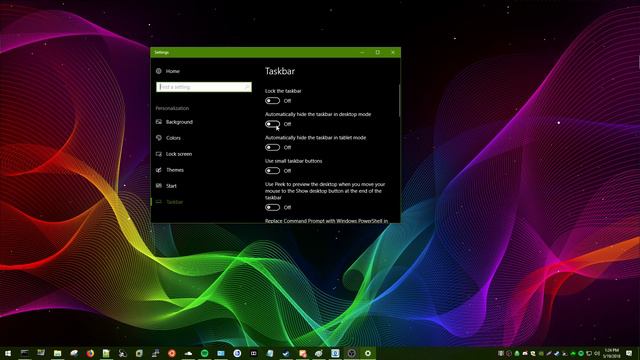
Task: Open the Mail app on taskbar
Action: (x=221, y=353)
